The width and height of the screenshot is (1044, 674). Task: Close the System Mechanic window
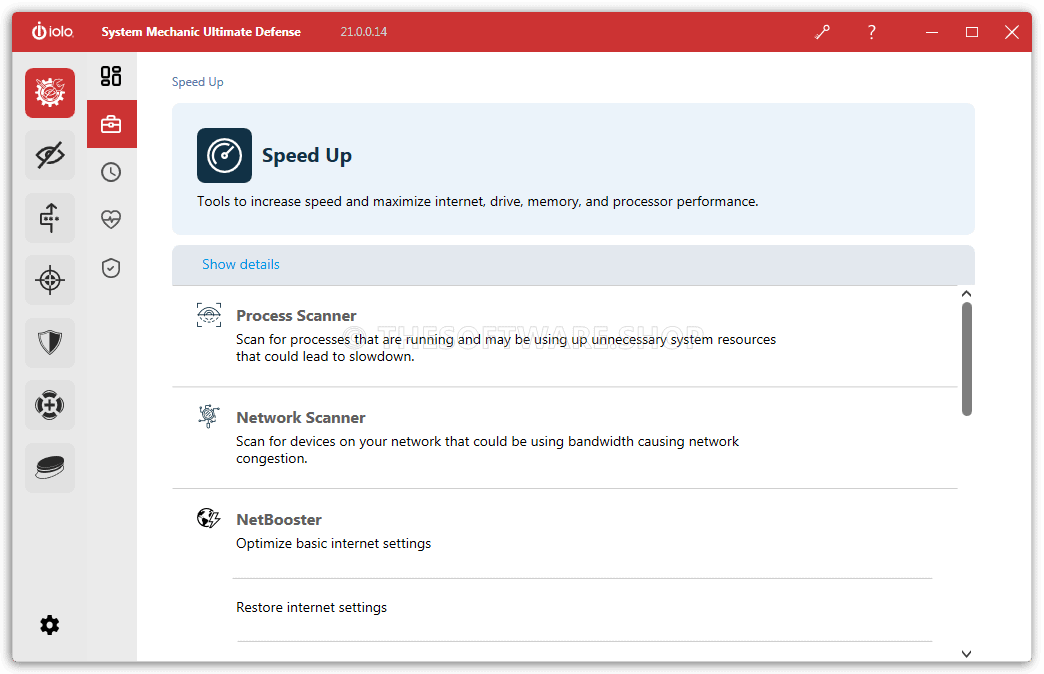coord(1012,32)
